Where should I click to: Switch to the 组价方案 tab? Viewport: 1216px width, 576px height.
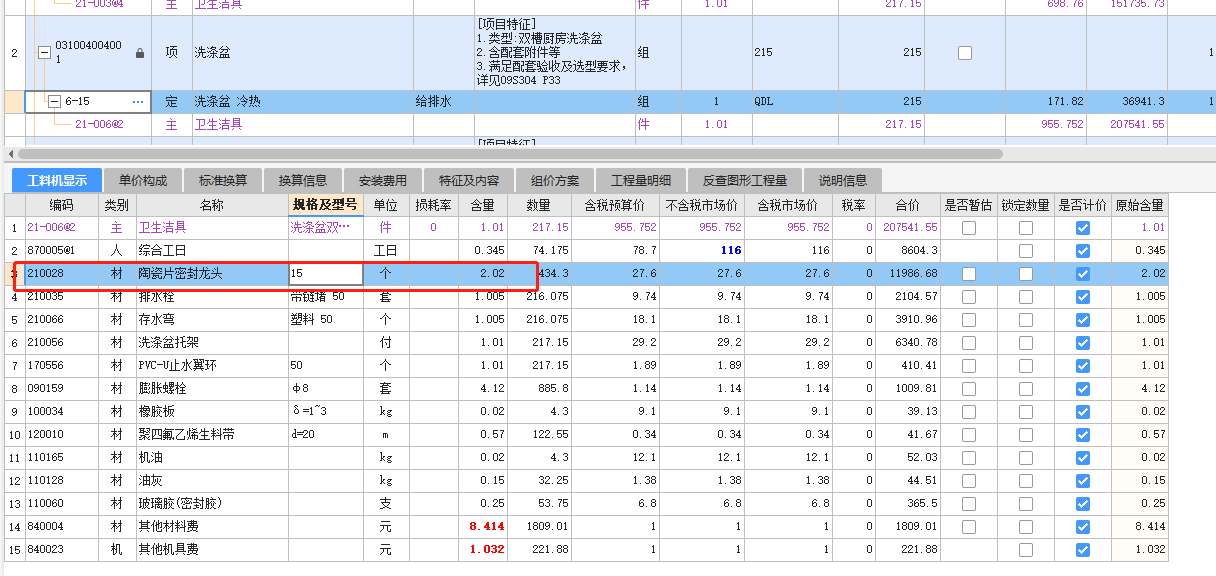click(555, 181)
